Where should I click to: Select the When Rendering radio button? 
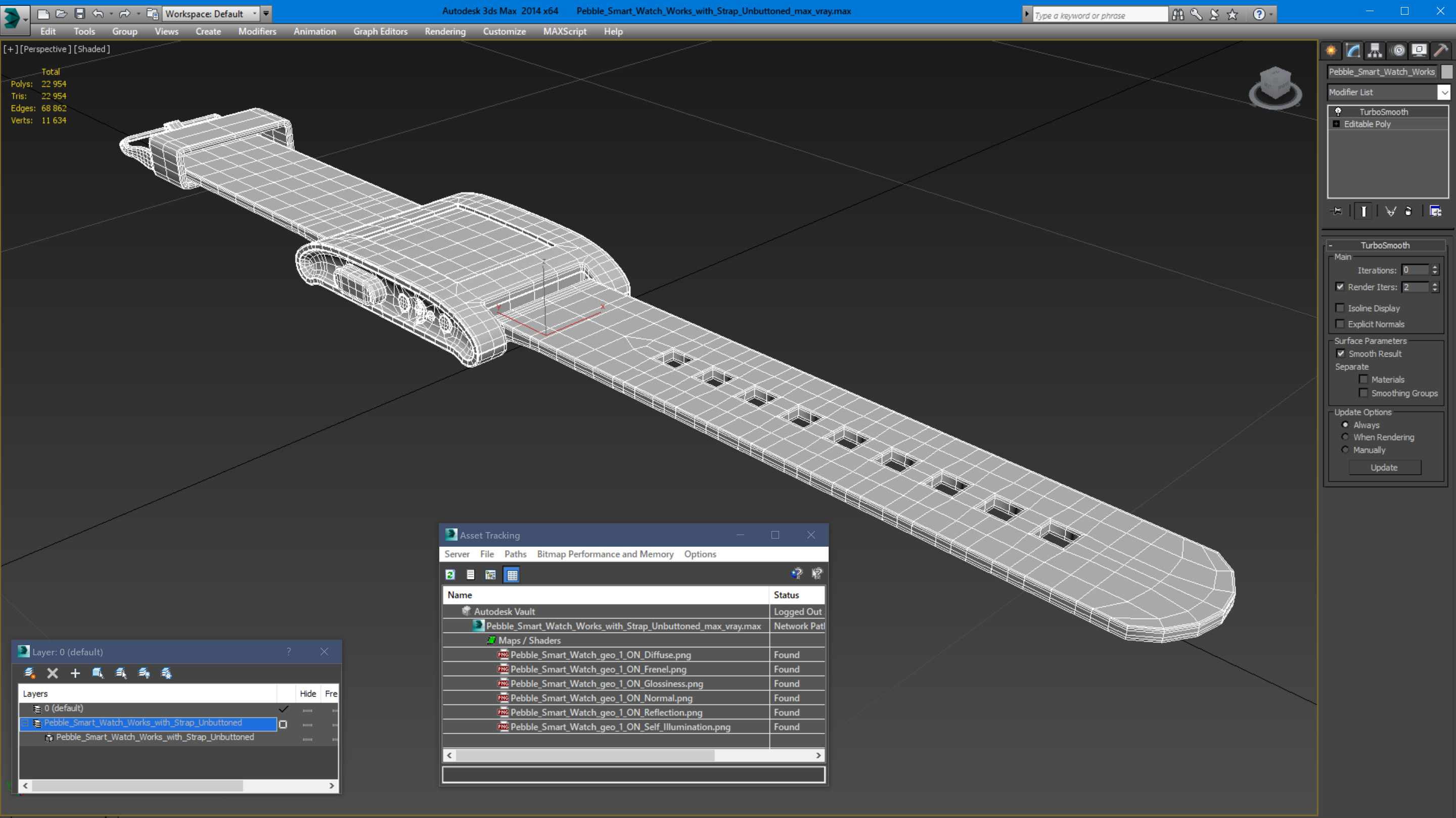click(x=1345, y=437)
